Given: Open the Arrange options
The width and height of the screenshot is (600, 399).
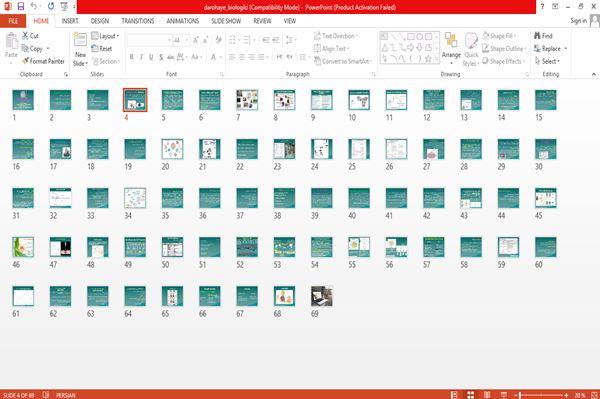Looking at the screenshot, I should click(451, 48).
